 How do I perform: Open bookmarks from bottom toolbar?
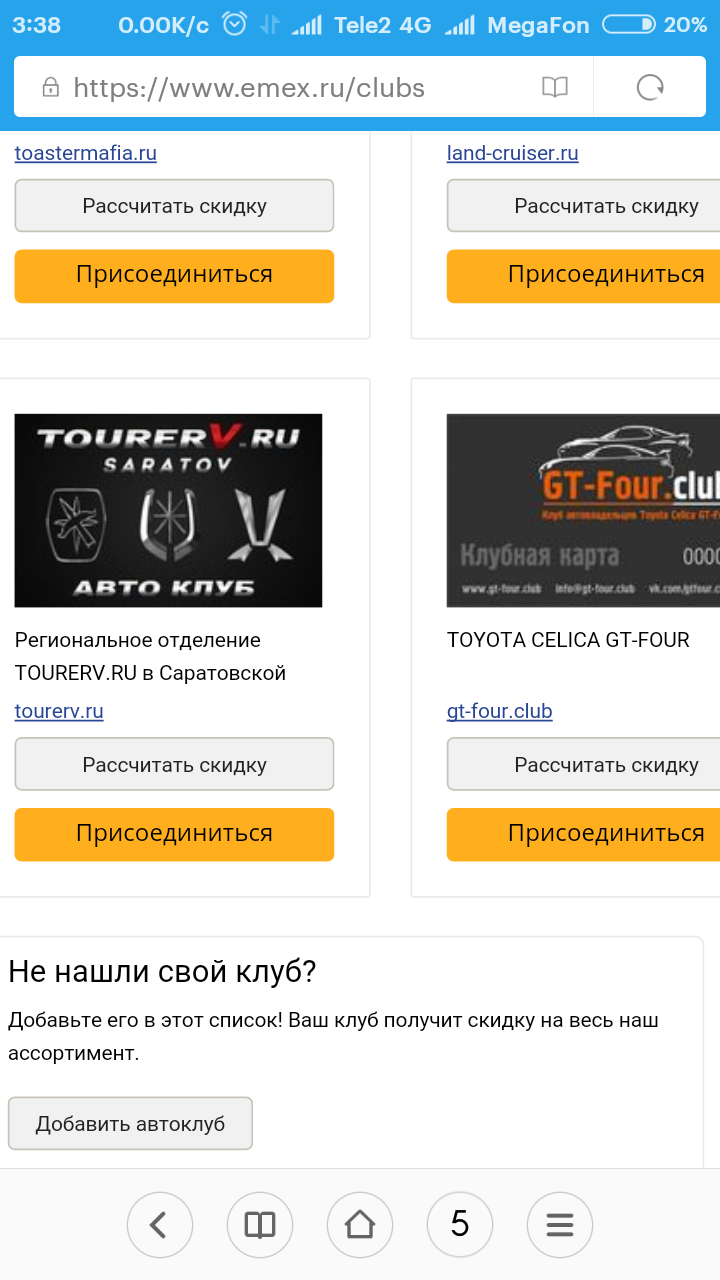[x=260, y=1224]
